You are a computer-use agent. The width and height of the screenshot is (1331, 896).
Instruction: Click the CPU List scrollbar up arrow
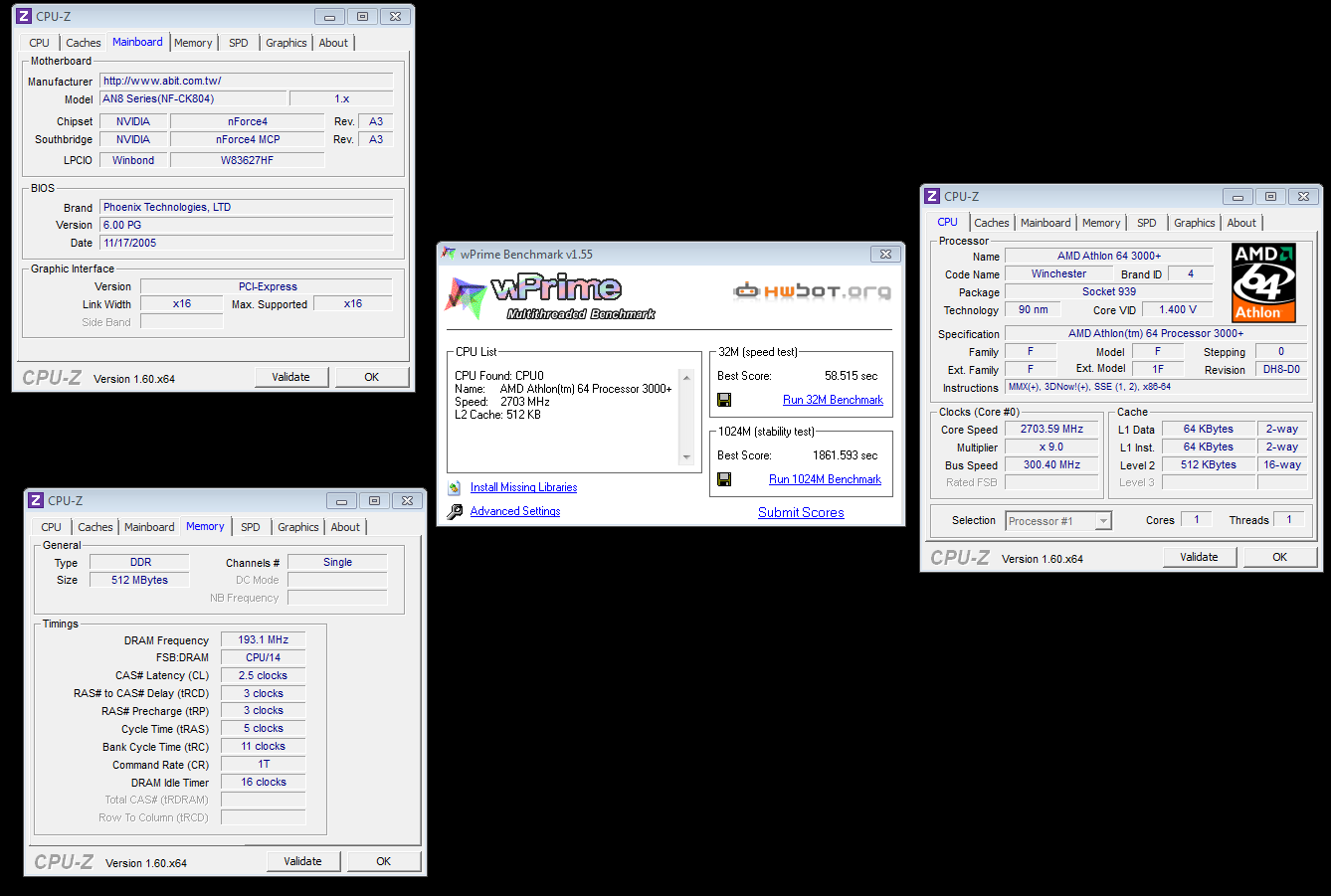pos(686,378)
